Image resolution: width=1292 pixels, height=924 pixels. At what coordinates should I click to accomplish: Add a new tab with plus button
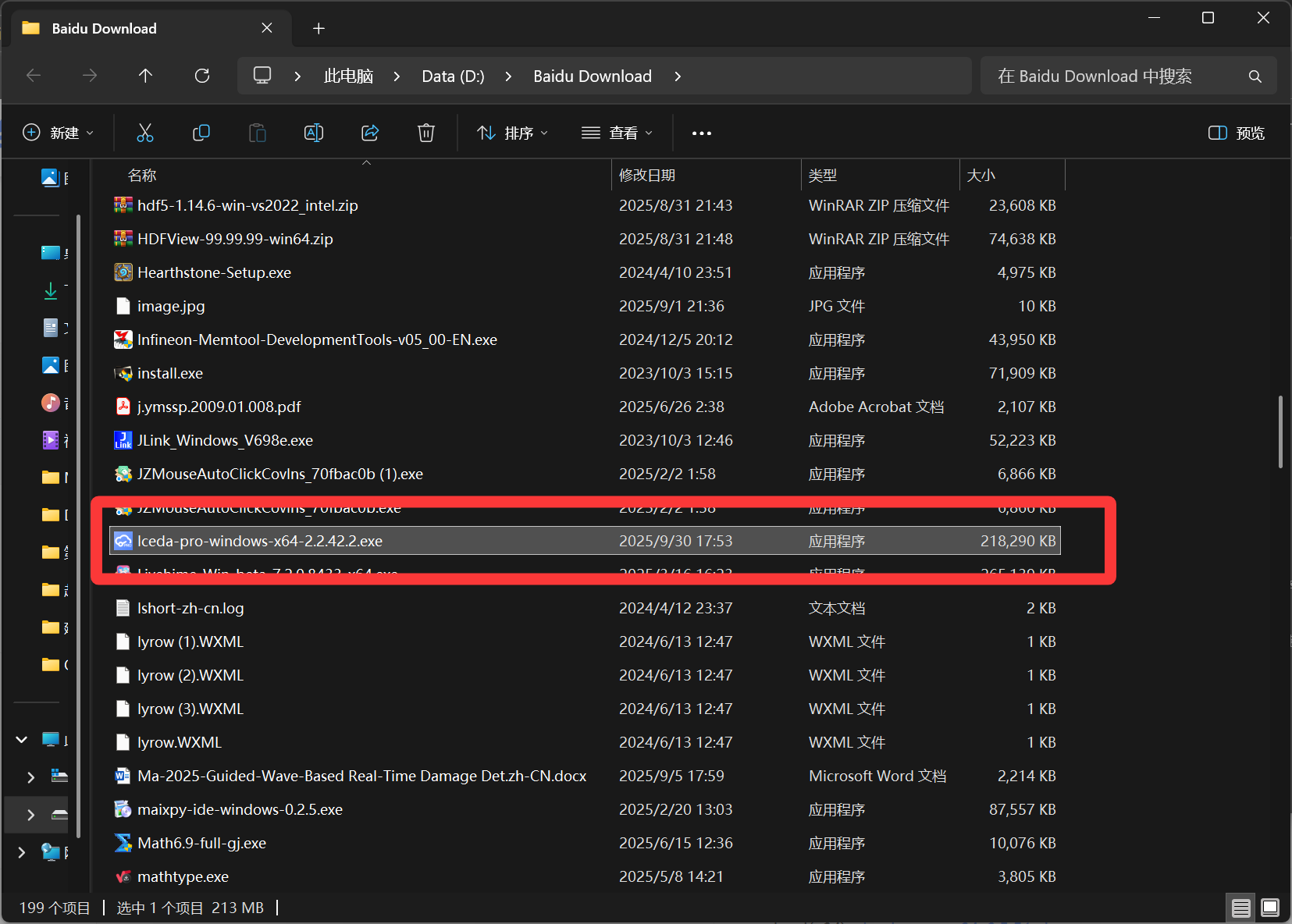click(319, 29)
